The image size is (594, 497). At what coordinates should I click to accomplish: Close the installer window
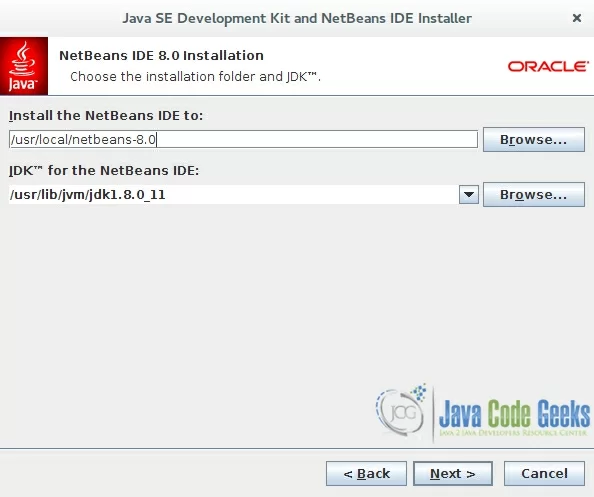tap(577, 18)
